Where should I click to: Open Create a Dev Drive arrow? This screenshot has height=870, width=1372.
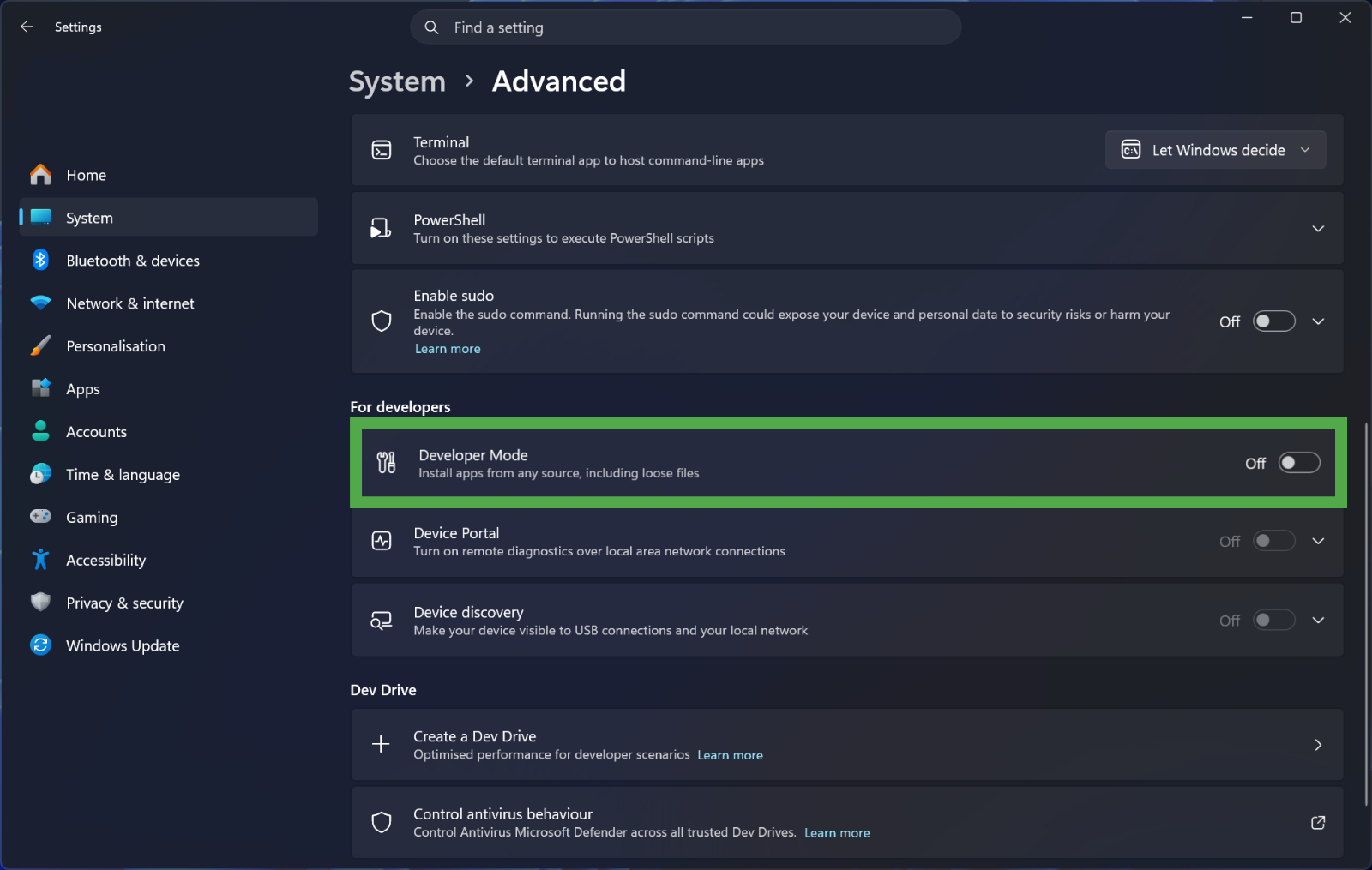coord(1318,745)
